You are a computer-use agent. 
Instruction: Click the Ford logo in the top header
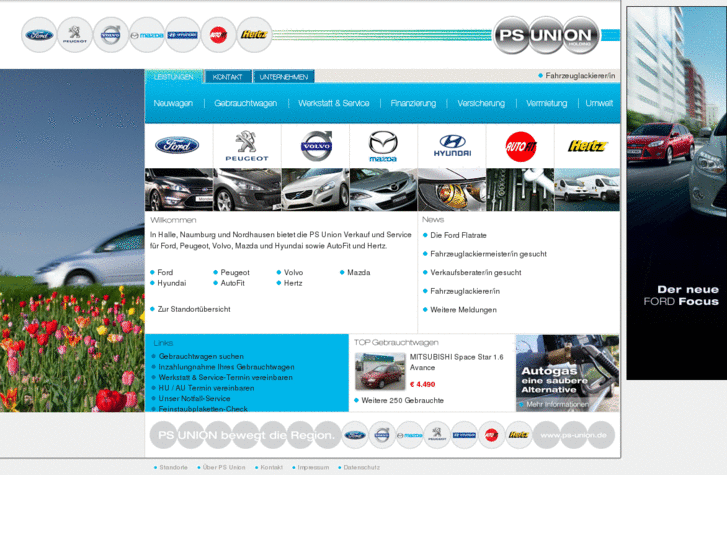point(39,35)
